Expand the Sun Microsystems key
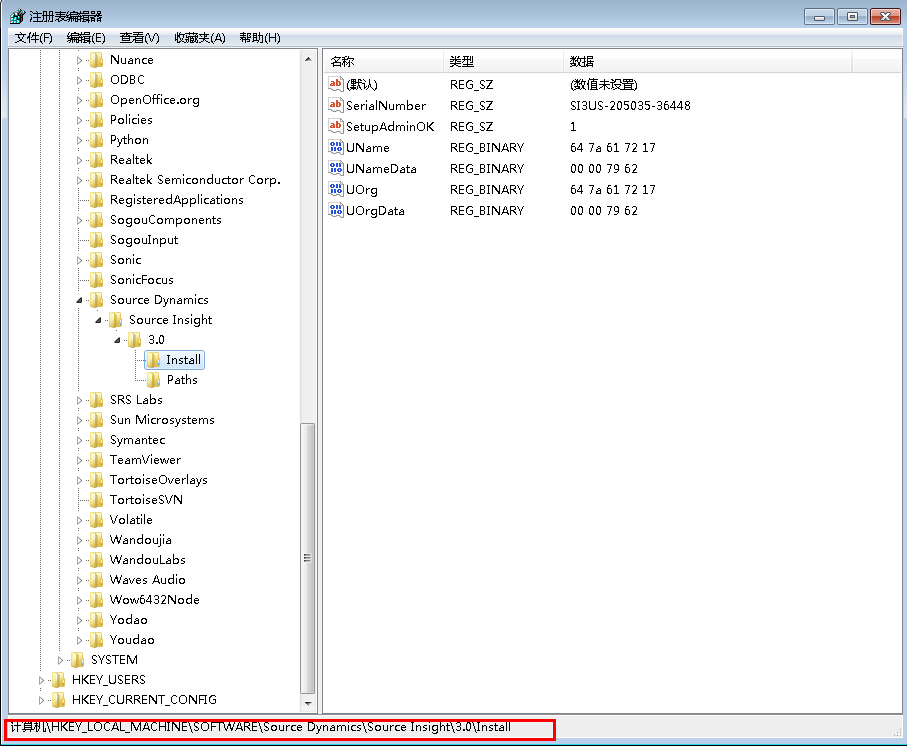 pos(79,420)
